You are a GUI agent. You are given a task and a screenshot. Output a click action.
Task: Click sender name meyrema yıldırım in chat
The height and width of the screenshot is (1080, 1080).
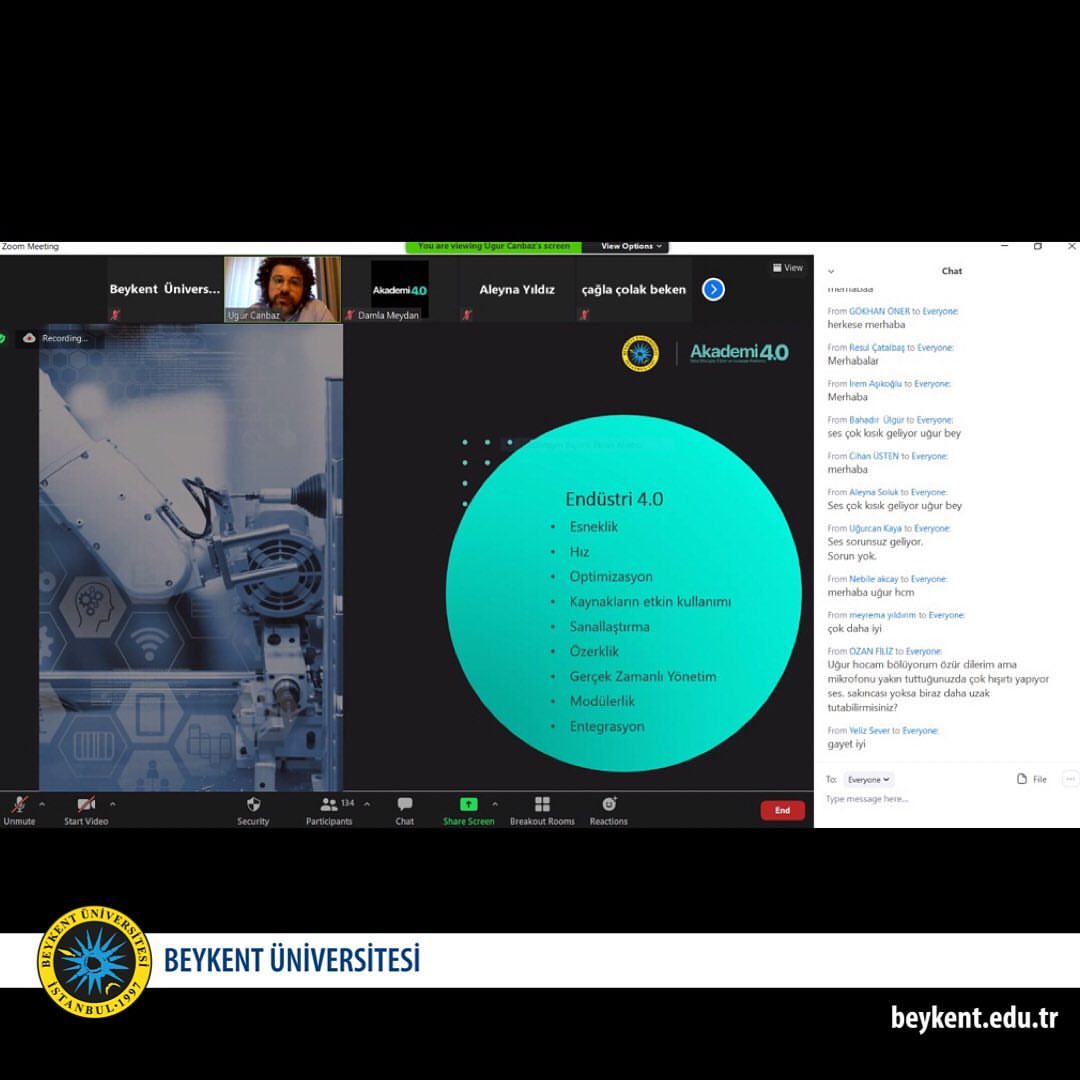pyautogui.click(x=883, y=615)
